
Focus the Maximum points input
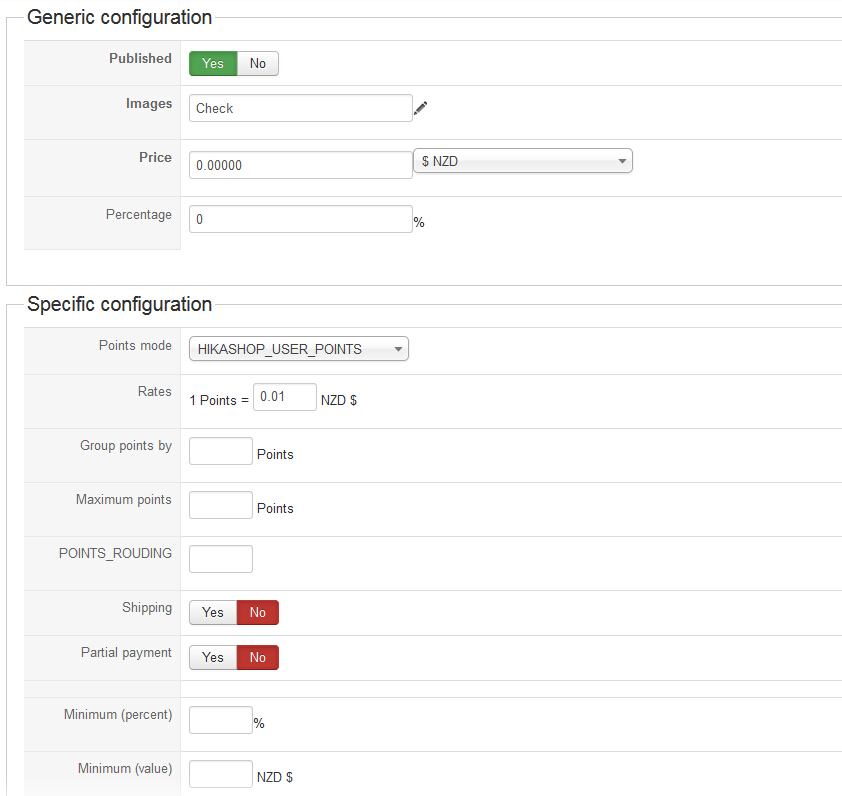221,505
